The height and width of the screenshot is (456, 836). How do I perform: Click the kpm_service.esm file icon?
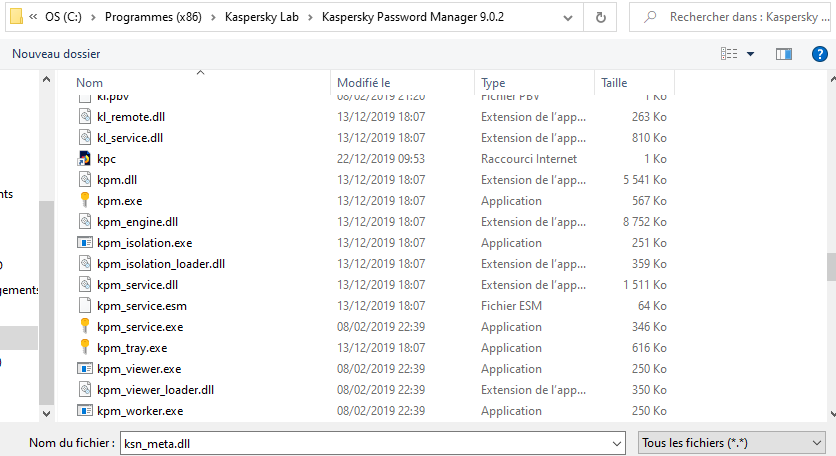tap(85, 306)
